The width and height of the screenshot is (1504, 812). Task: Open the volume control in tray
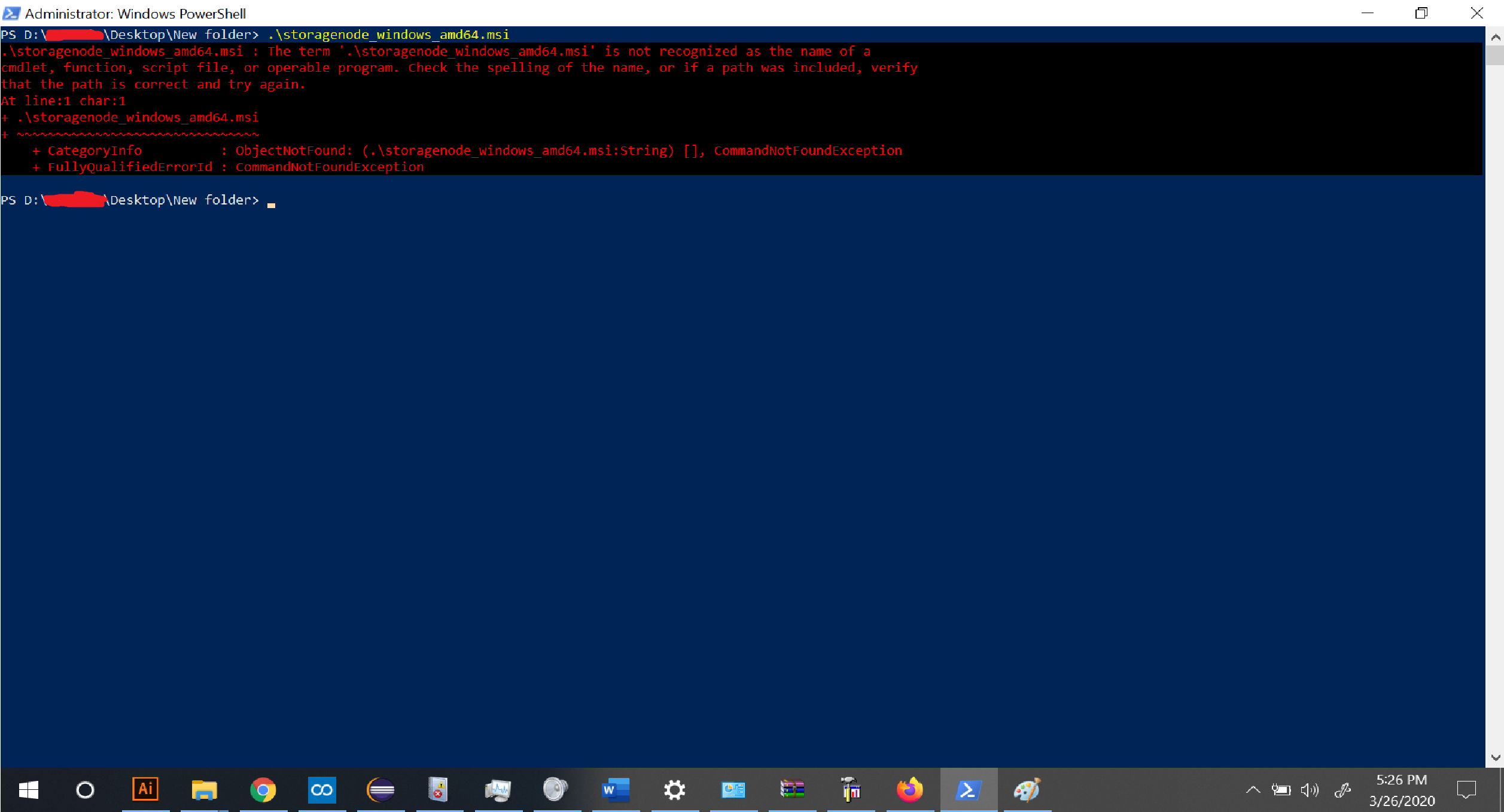click(1309, 790)
